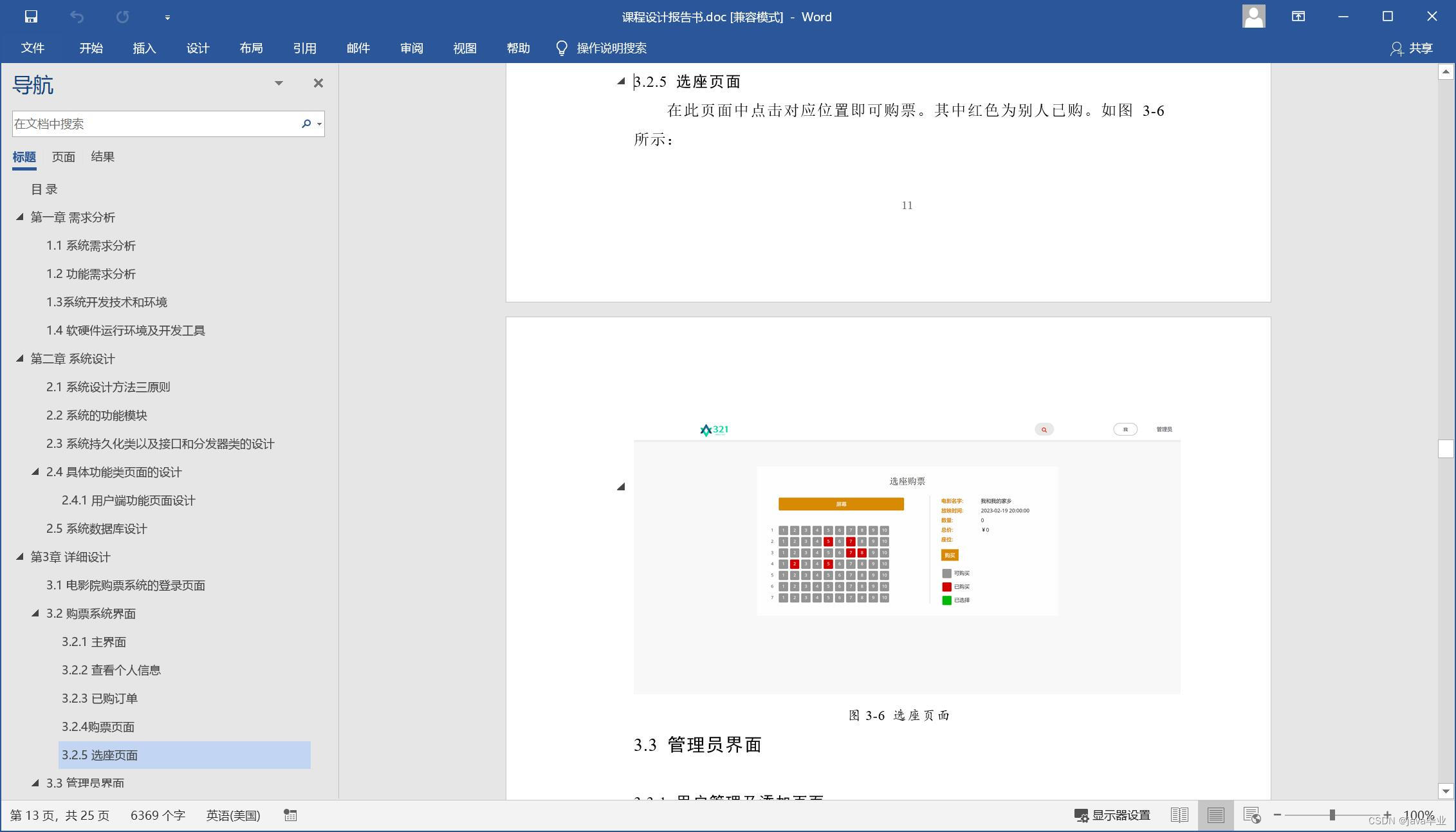The width and height of the screenshot is (1456, 832).
Task: Jump to 2.5 系统数据库设计 heading
Action: click(x=97, y=529)
